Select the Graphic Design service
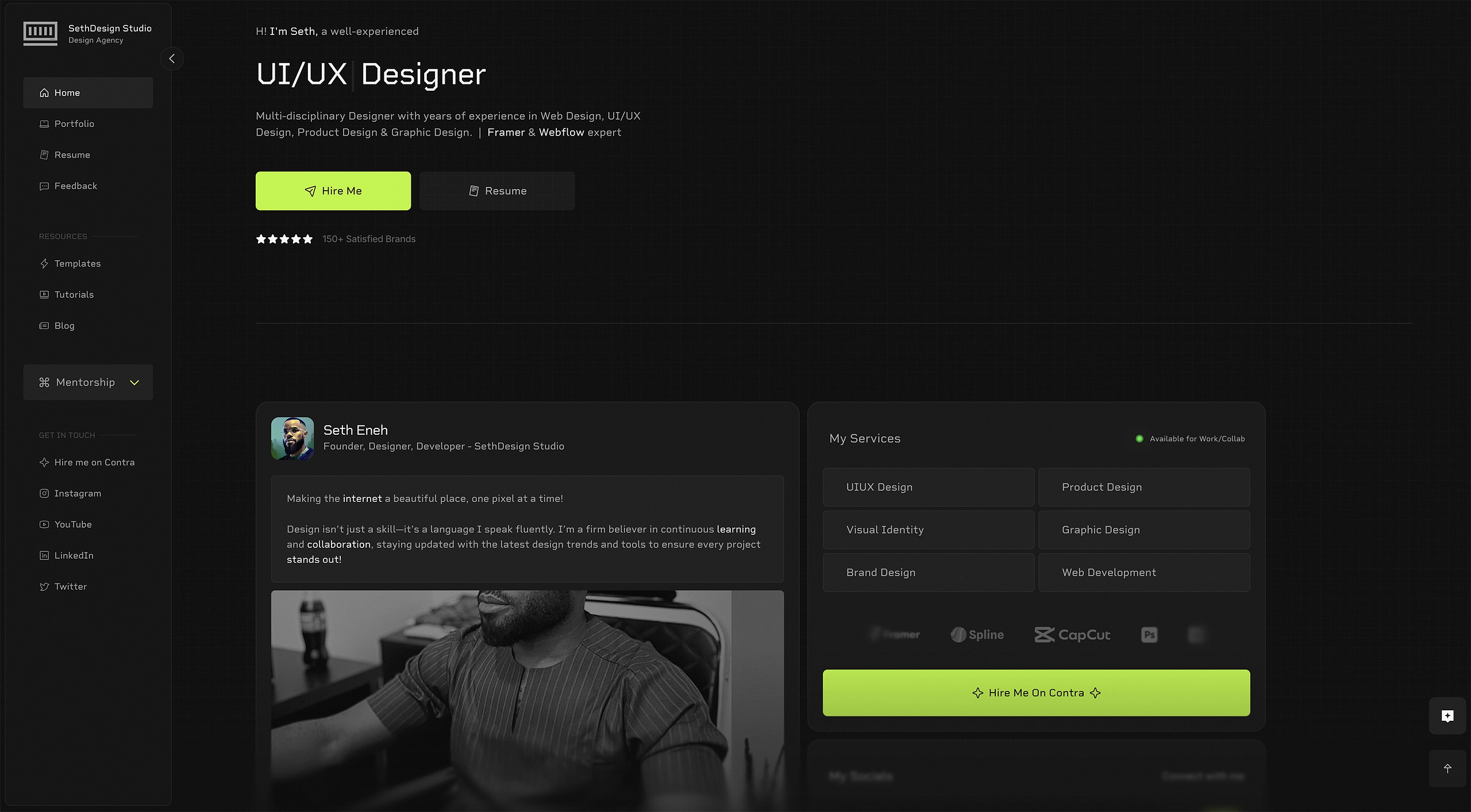Screen dimensions: 1471x812 (1144, 529)
